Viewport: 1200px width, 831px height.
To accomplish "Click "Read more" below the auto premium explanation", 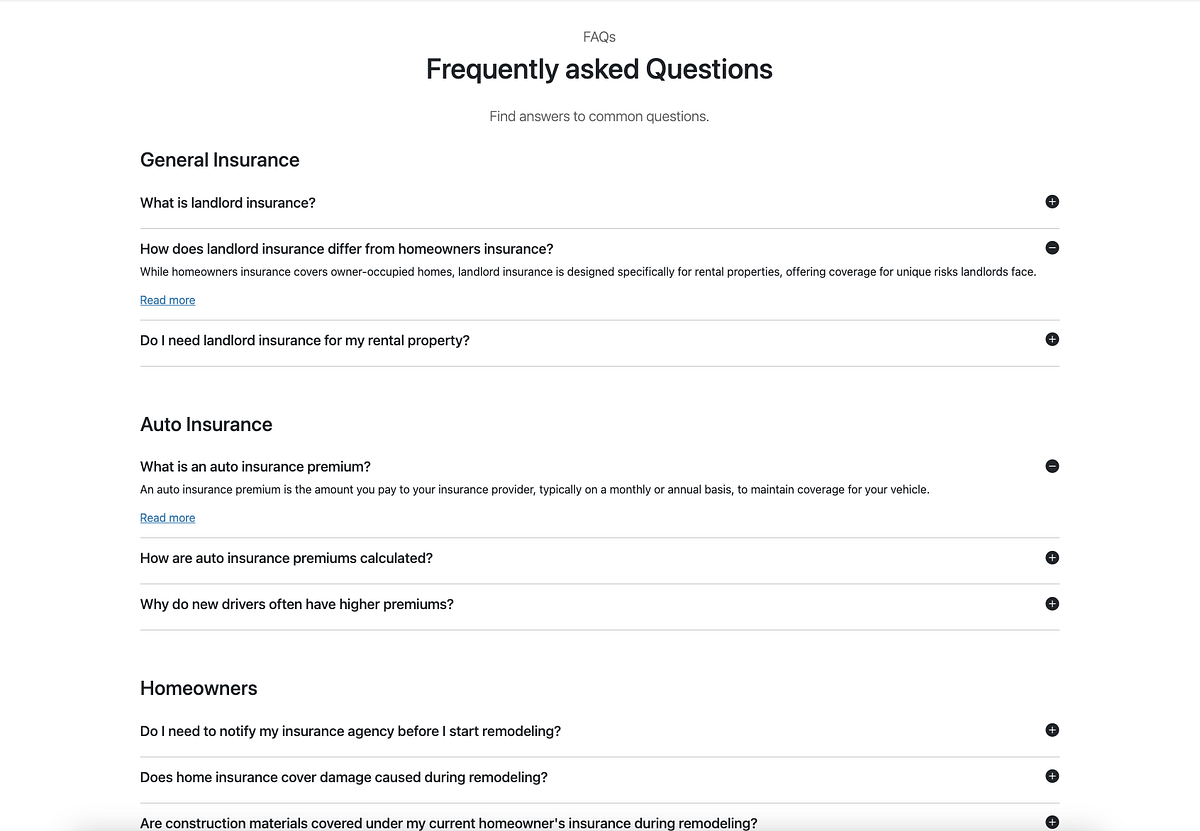I will (167, 517).
